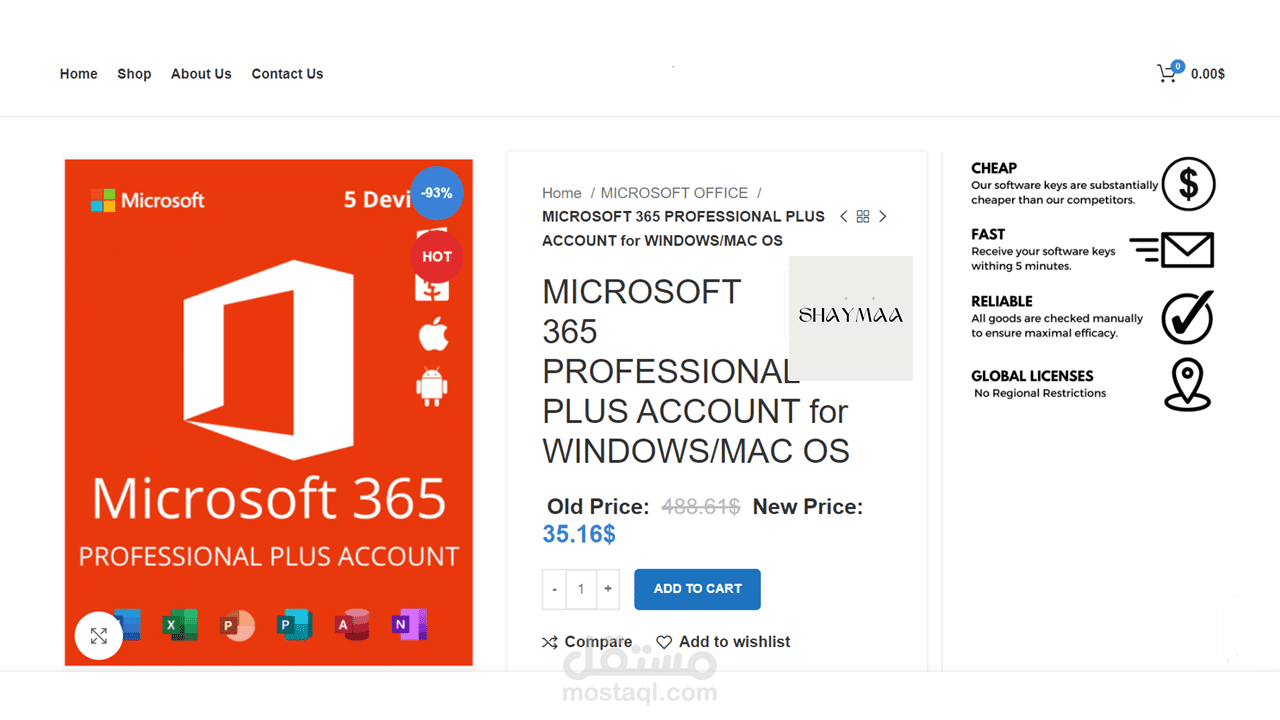Click the 'Old Price:' label

598,507
